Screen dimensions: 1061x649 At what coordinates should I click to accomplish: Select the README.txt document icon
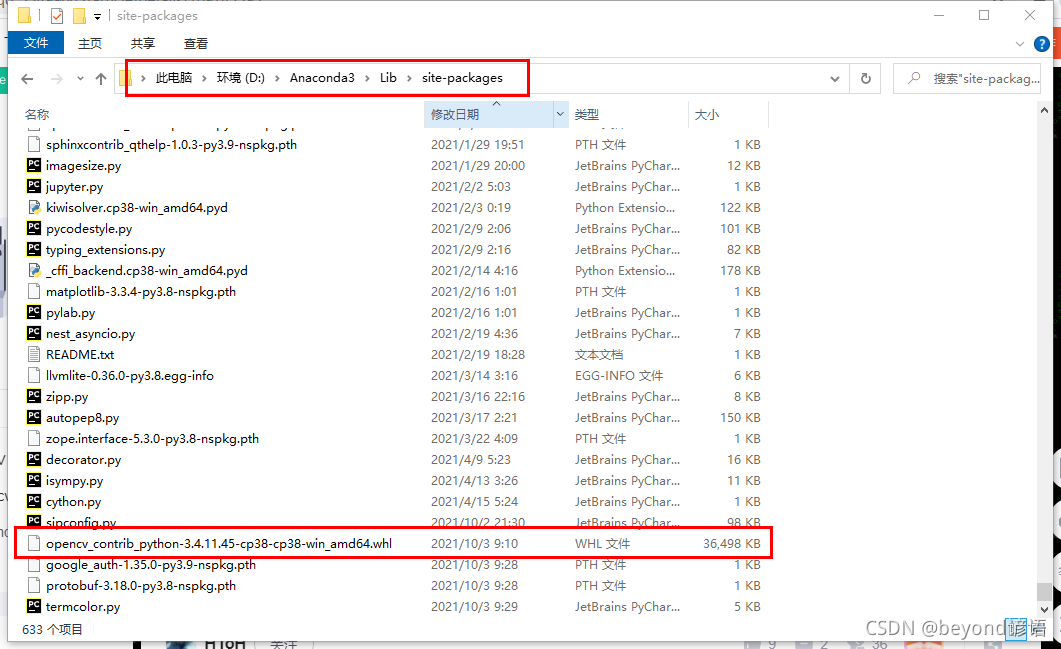(x=34, y=354)
